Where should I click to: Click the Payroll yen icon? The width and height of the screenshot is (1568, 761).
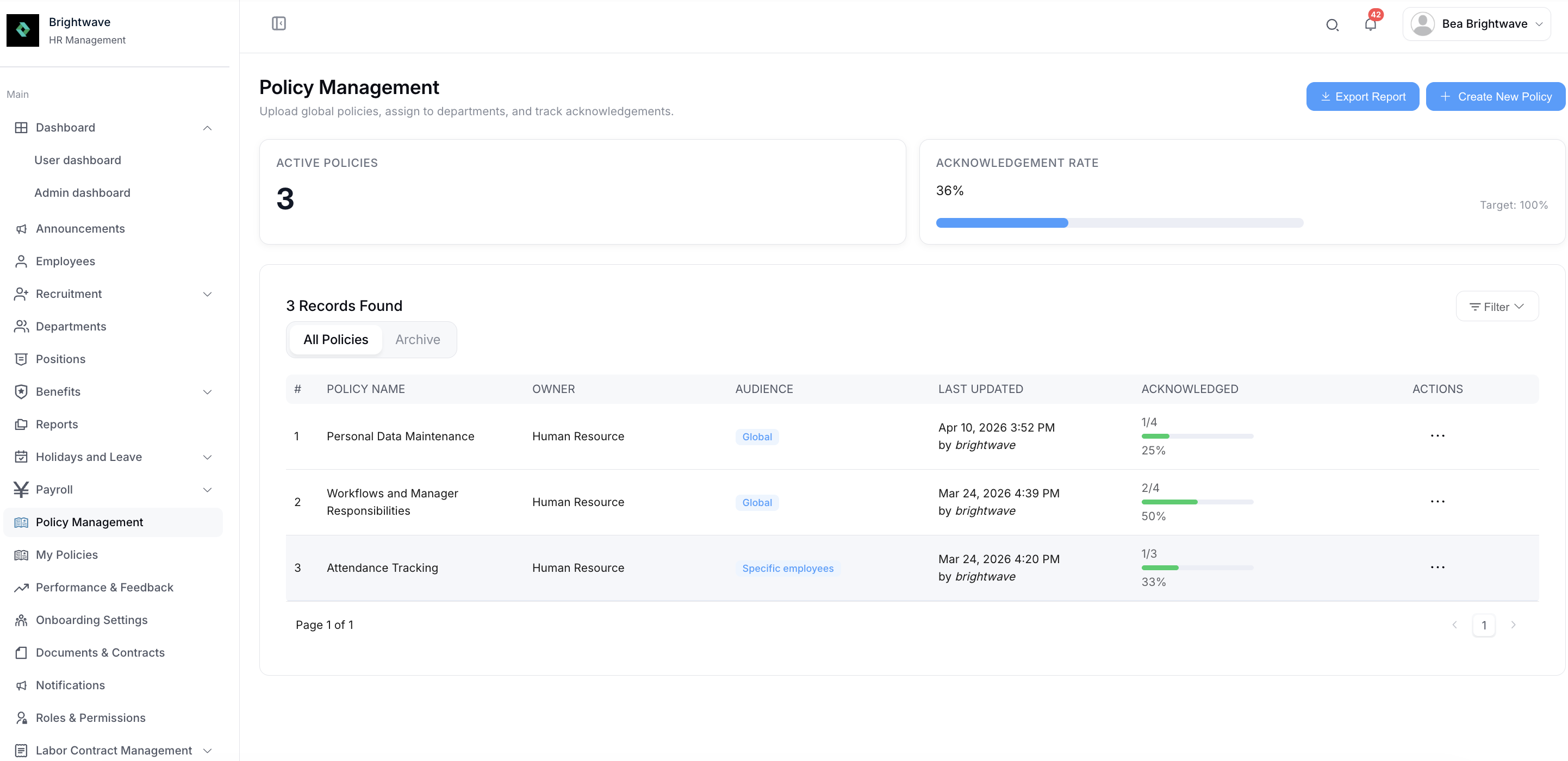tap(21, 489)
